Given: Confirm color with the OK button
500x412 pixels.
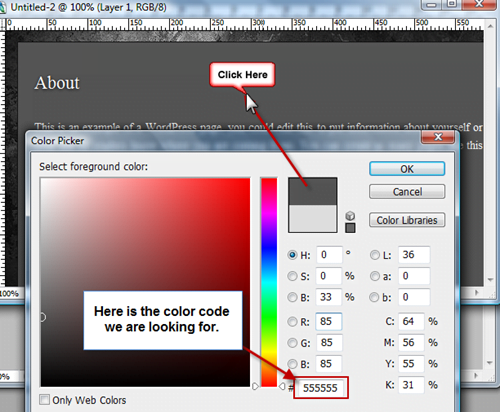Looking at the screenshot, I should 407,169.
